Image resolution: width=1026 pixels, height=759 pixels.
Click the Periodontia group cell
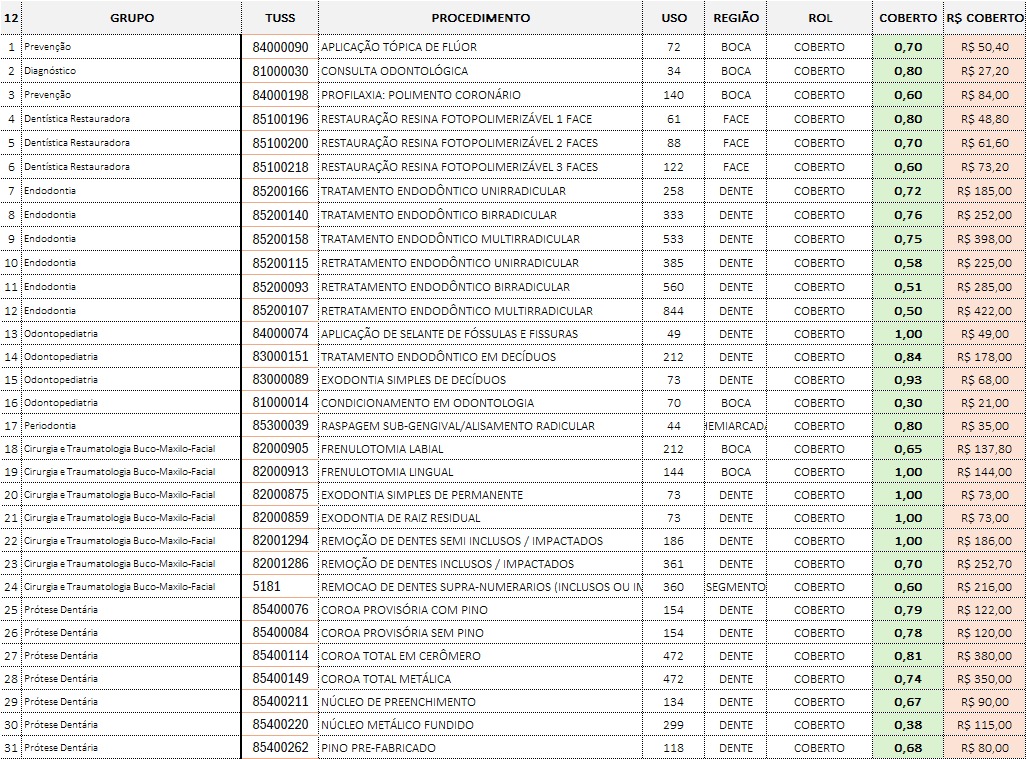point(51,426)
